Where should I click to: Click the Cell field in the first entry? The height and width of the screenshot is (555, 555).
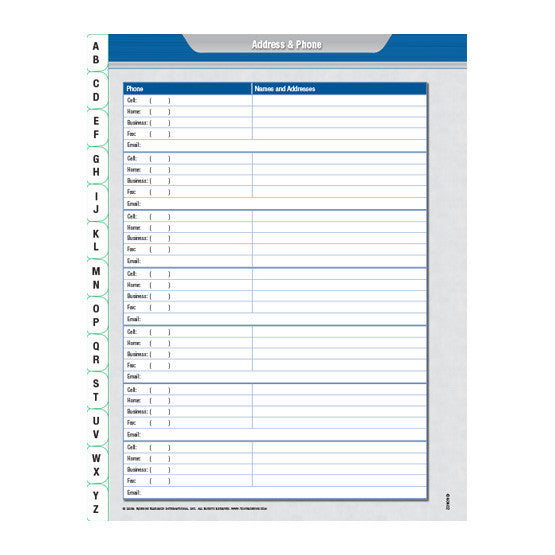(188, 101)
